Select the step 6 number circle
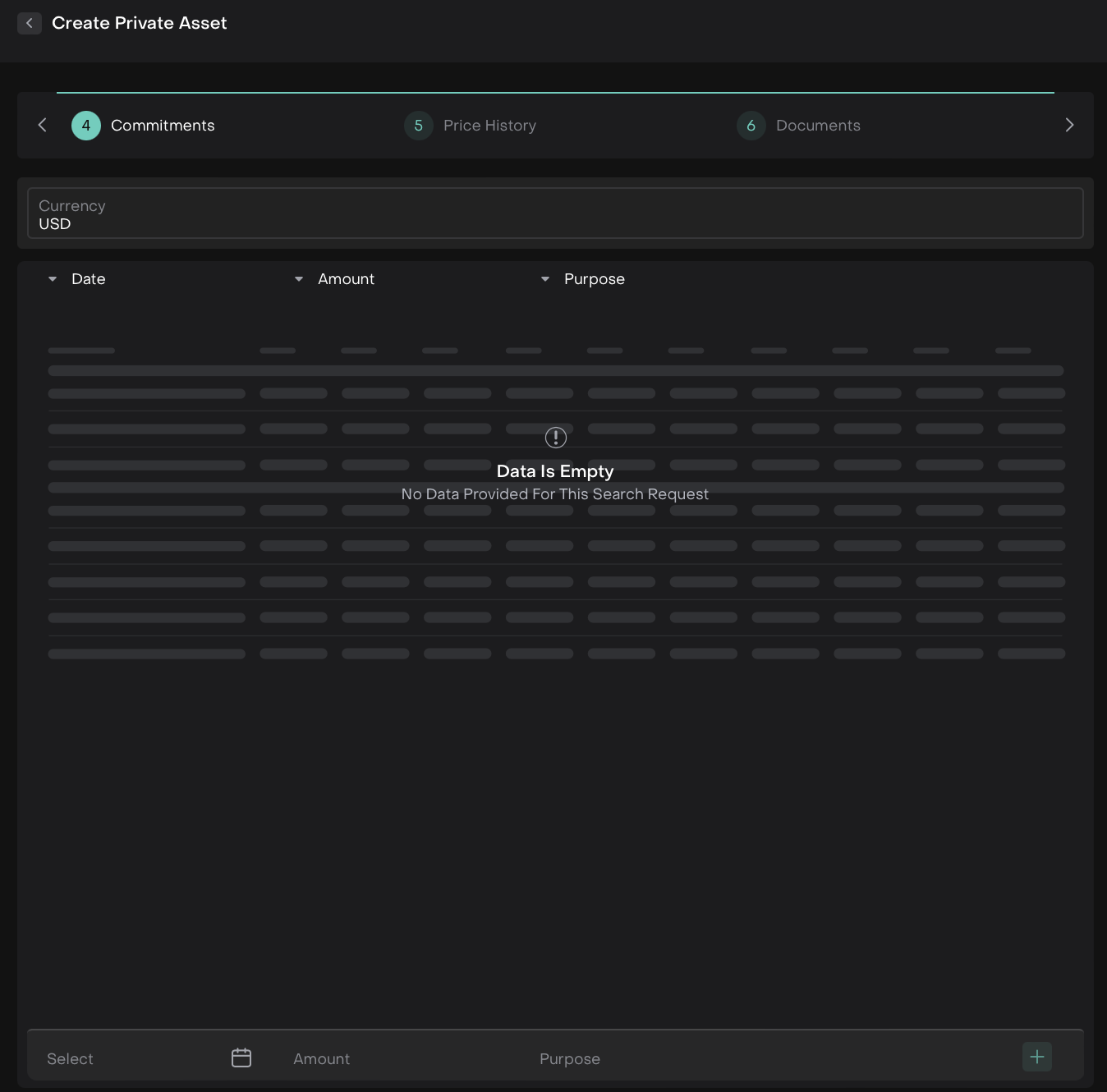 click(751, 126)
